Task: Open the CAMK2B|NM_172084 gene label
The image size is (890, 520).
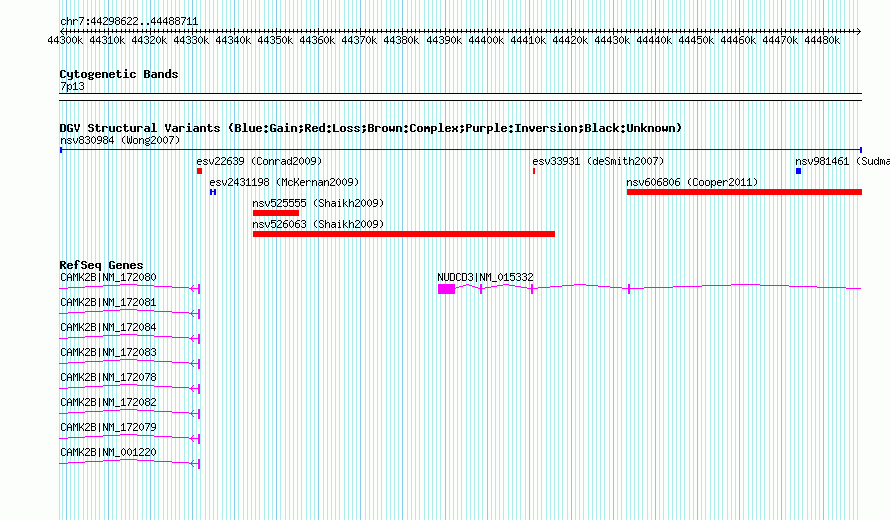Action: 108,327
